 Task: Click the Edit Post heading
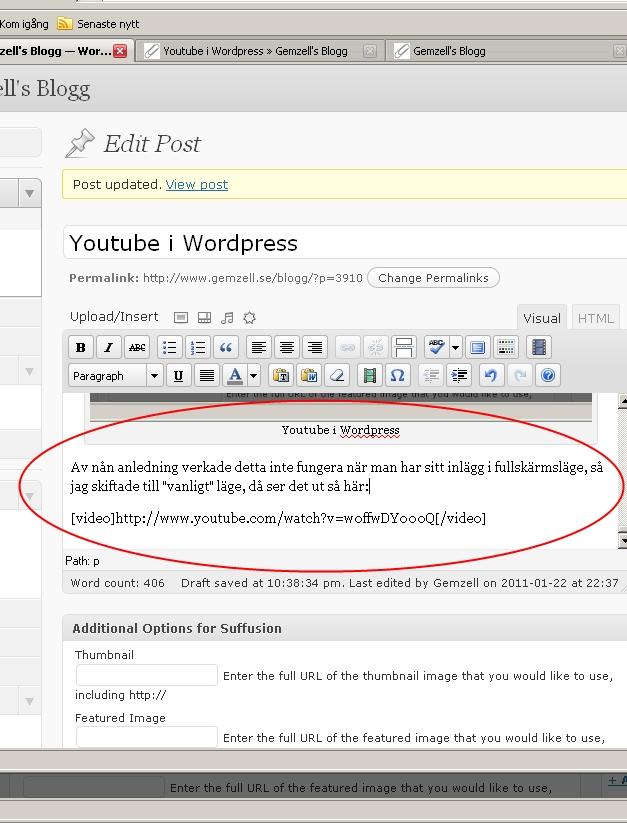[x=152, y=144]
